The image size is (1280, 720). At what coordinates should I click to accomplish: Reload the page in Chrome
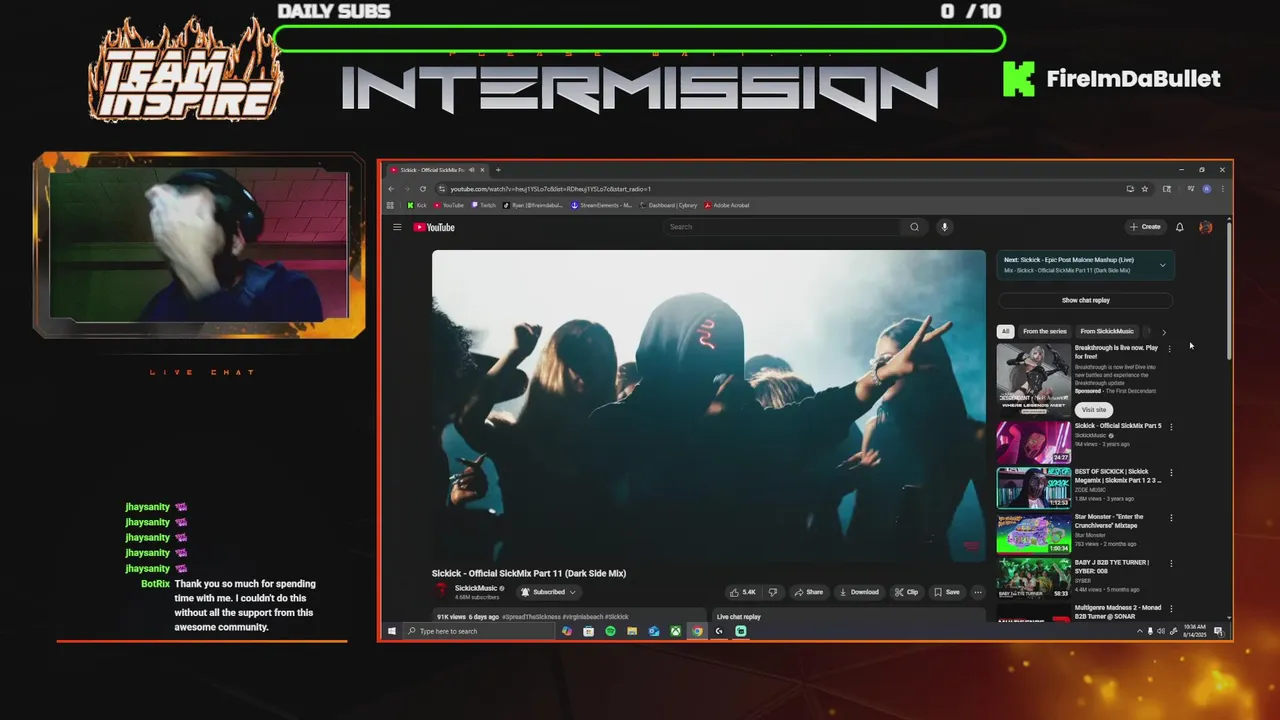pyautogui.click(x=423, y=189)
